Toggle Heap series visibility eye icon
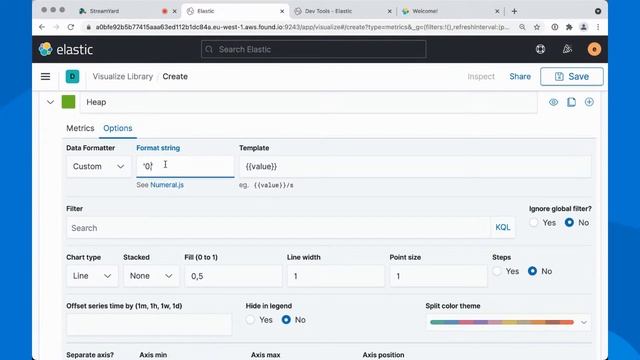This screenshot has width=640, height=360. pos(553,102)
